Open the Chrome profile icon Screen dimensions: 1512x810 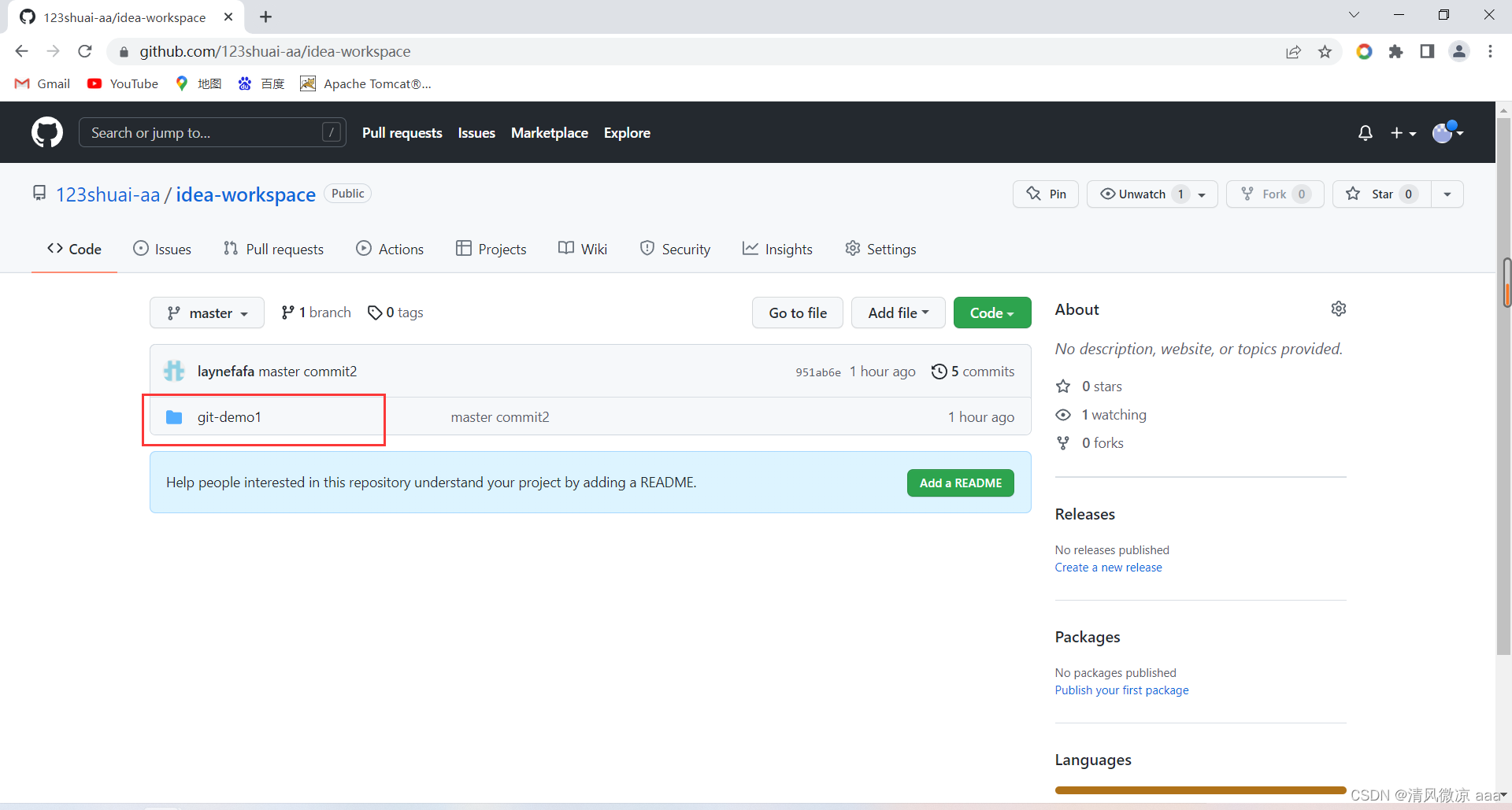pos(1459,51)
